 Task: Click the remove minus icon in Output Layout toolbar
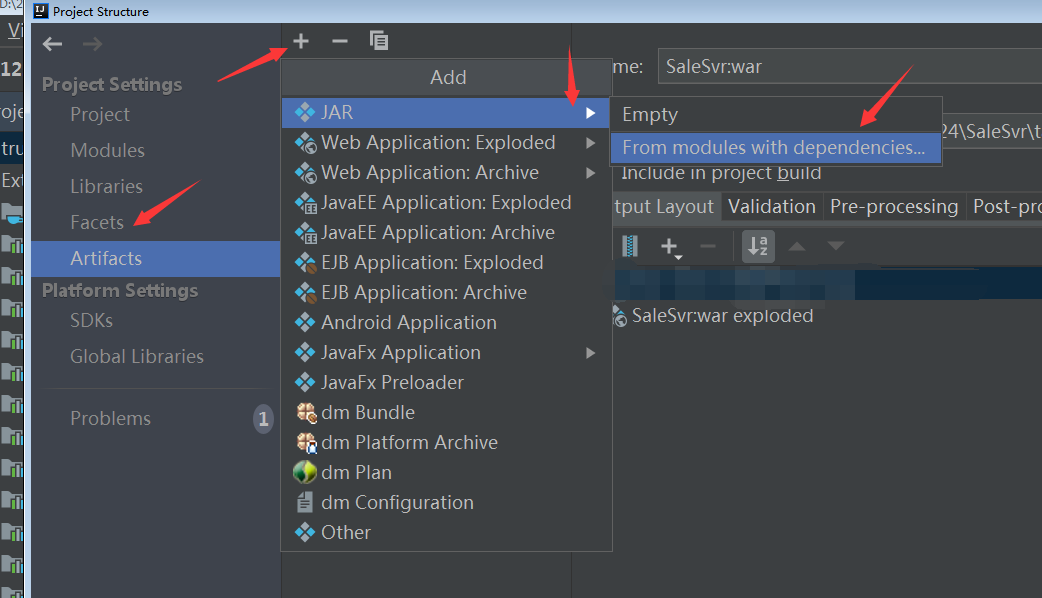(708, 247)
